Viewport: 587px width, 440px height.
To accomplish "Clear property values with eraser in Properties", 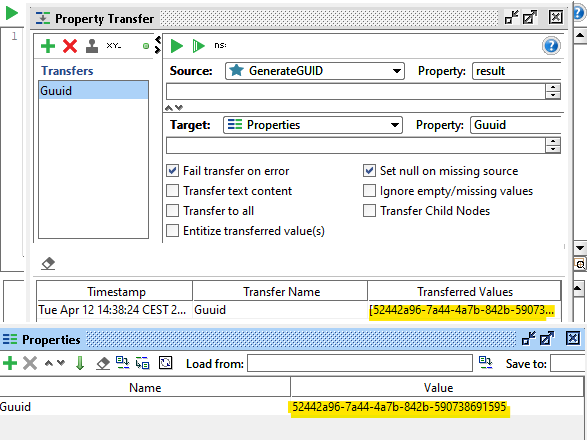I will click(103, 363).
